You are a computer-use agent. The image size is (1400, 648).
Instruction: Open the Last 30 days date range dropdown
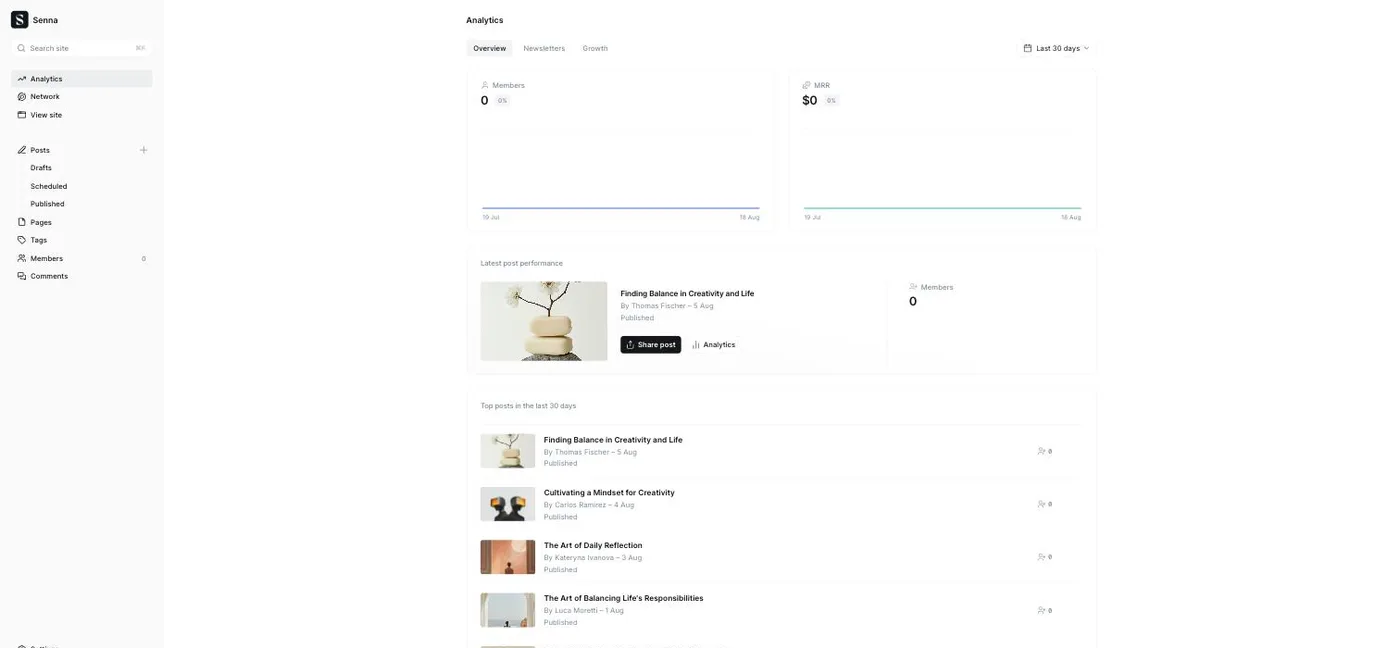coord(1057,48)
